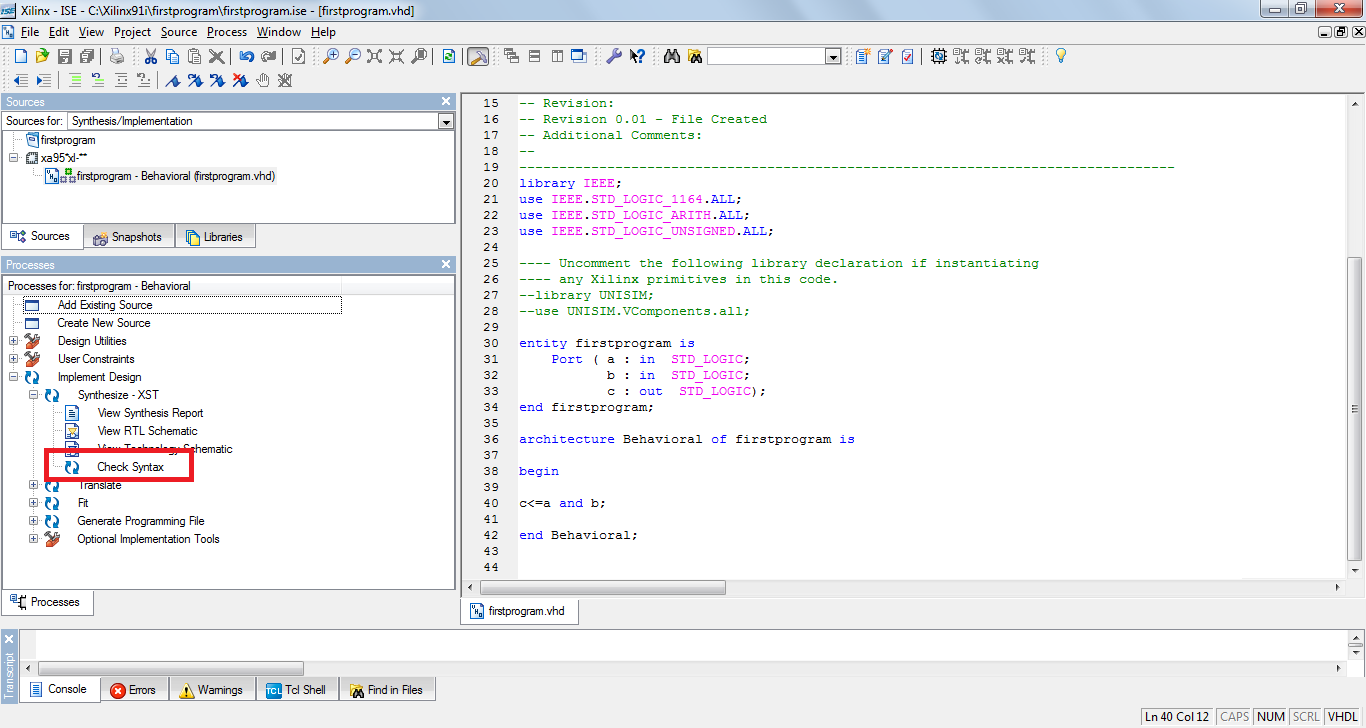Select View RTL Schematic process
1366x728 pixels.
[x=147, y=431]
